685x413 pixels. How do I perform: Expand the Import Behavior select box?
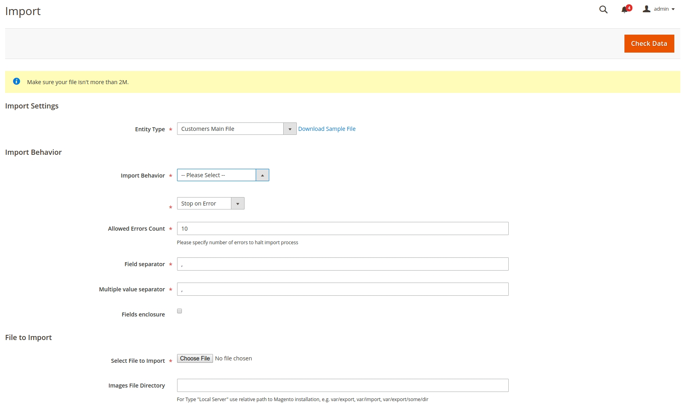pyautogui.click(x=223, y=175)
